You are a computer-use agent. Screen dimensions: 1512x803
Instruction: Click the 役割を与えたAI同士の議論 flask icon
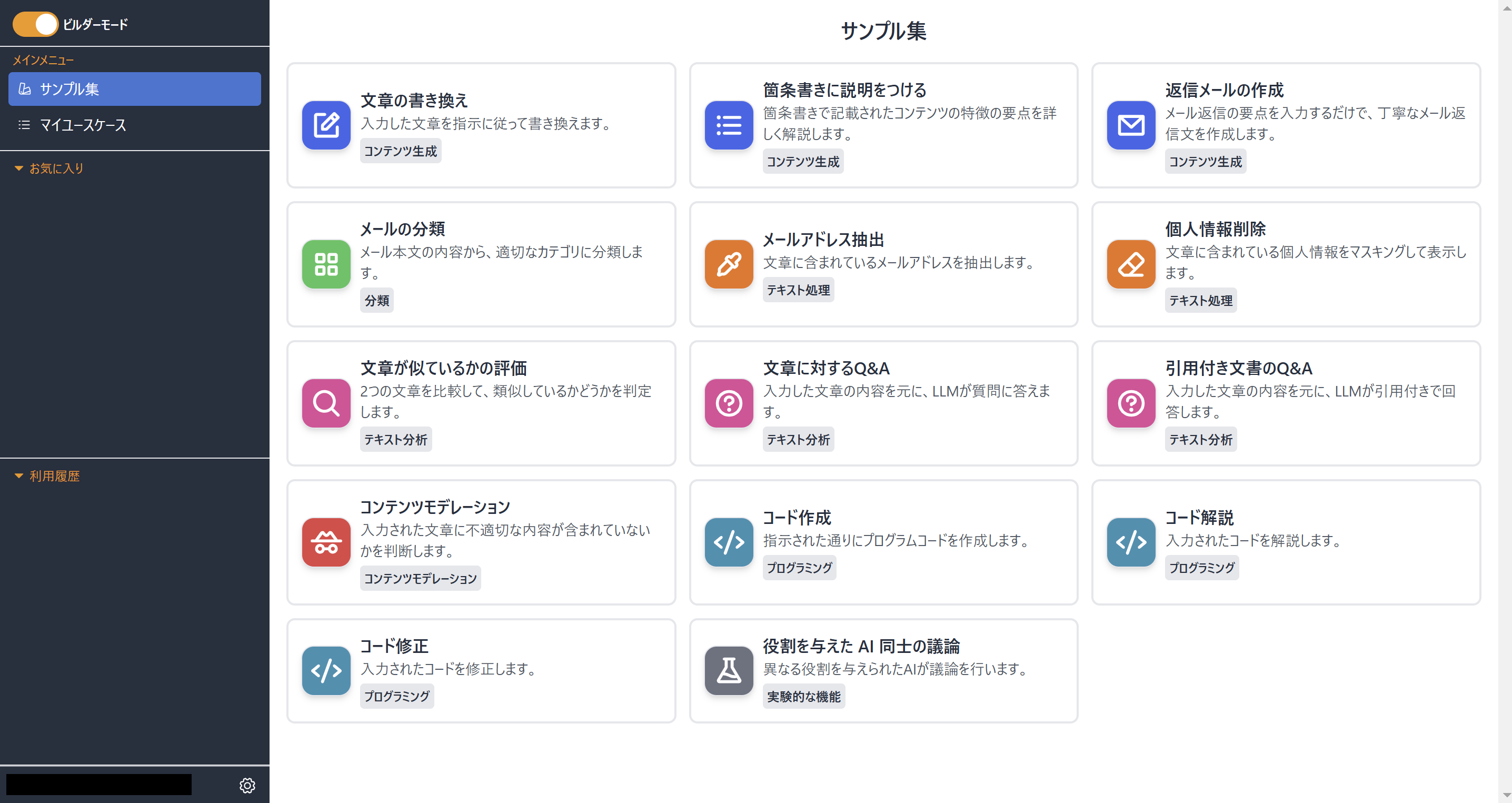point(728,670)
